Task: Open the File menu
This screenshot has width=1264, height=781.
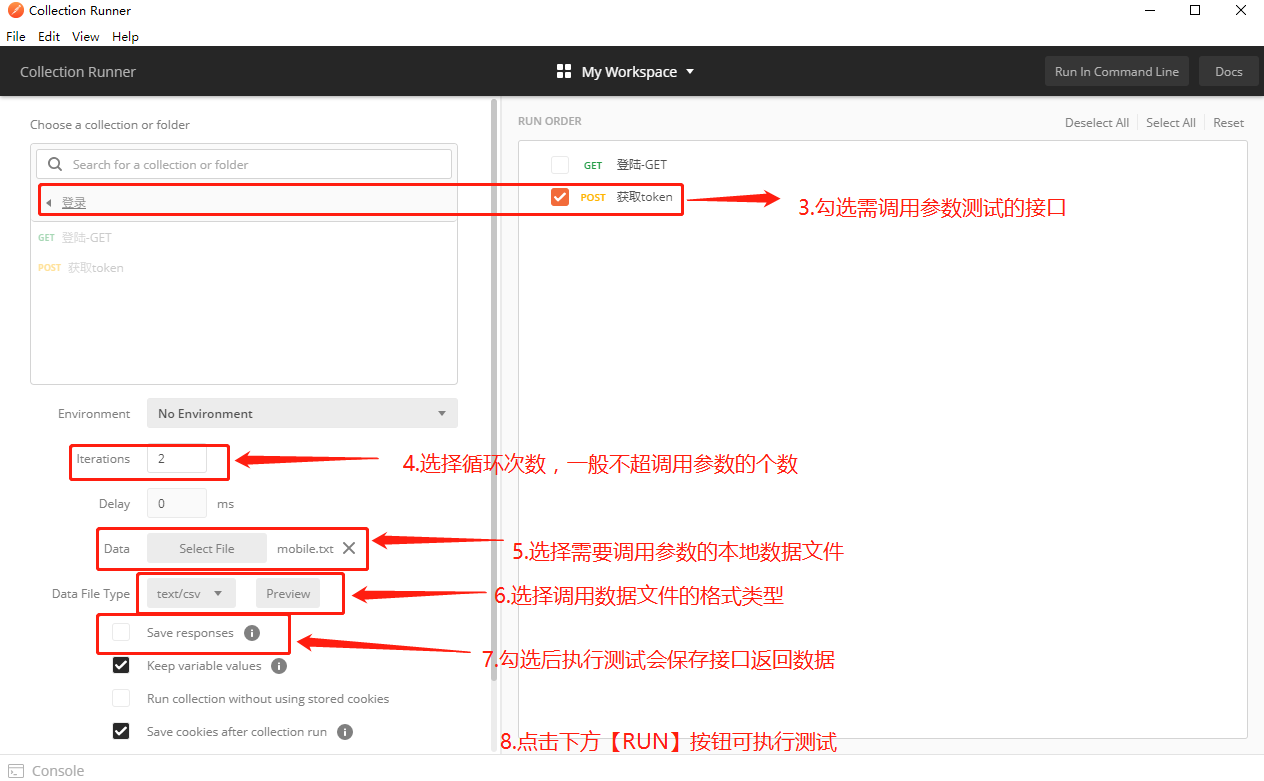Action: click(x=16, y=36)
